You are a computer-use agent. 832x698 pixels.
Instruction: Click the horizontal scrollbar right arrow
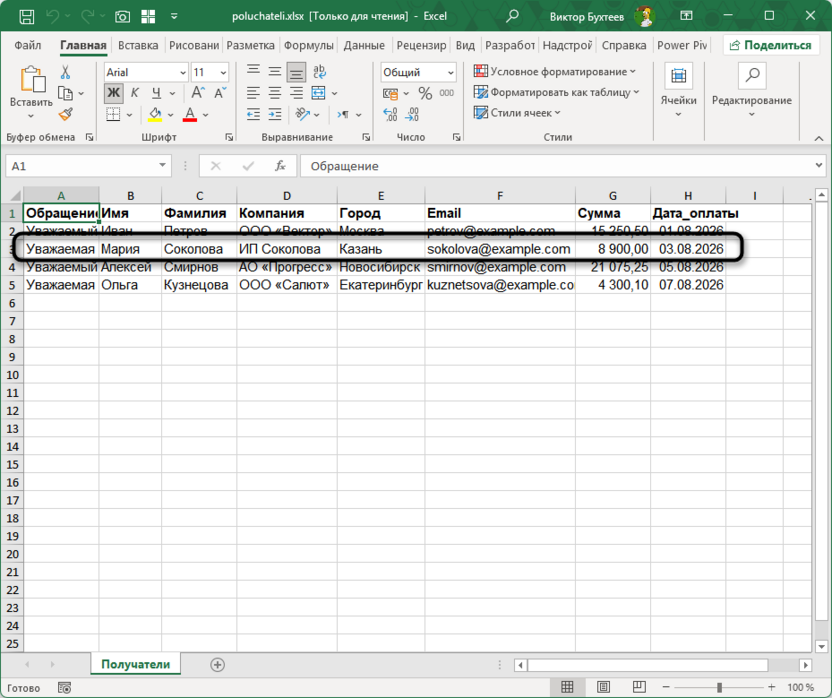[805, 665]
